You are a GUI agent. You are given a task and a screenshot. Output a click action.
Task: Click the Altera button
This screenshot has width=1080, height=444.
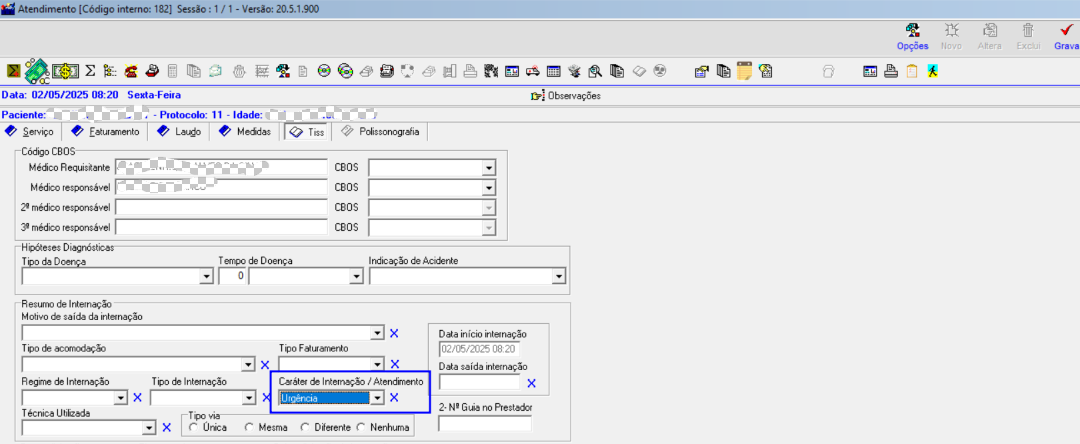tap(990, 36)
